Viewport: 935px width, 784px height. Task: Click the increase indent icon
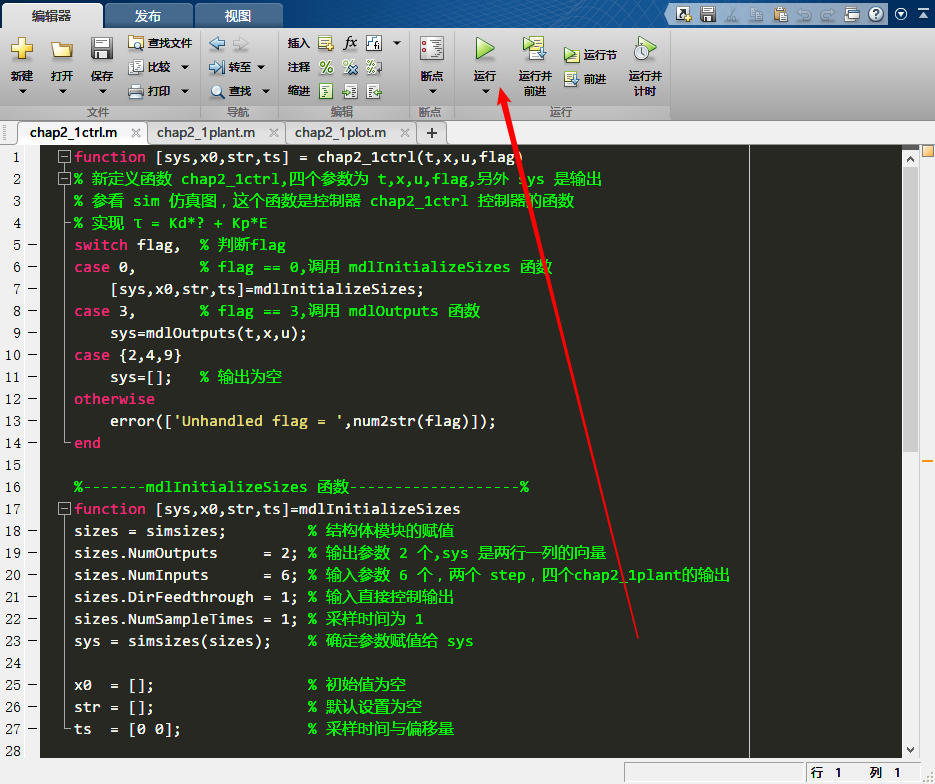point(350,91)
